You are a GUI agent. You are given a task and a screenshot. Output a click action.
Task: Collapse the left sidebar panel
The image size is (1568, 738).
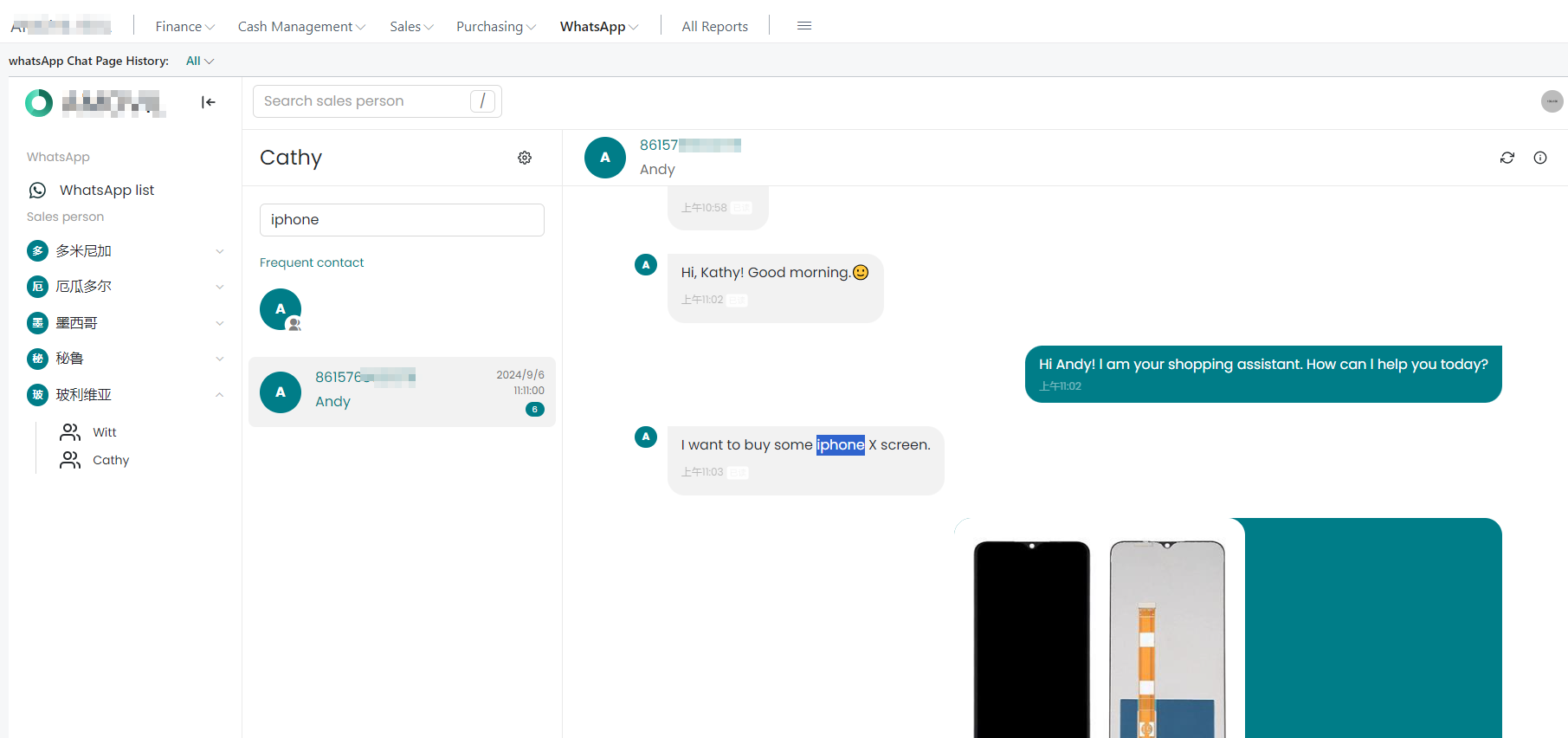point(208,102)
